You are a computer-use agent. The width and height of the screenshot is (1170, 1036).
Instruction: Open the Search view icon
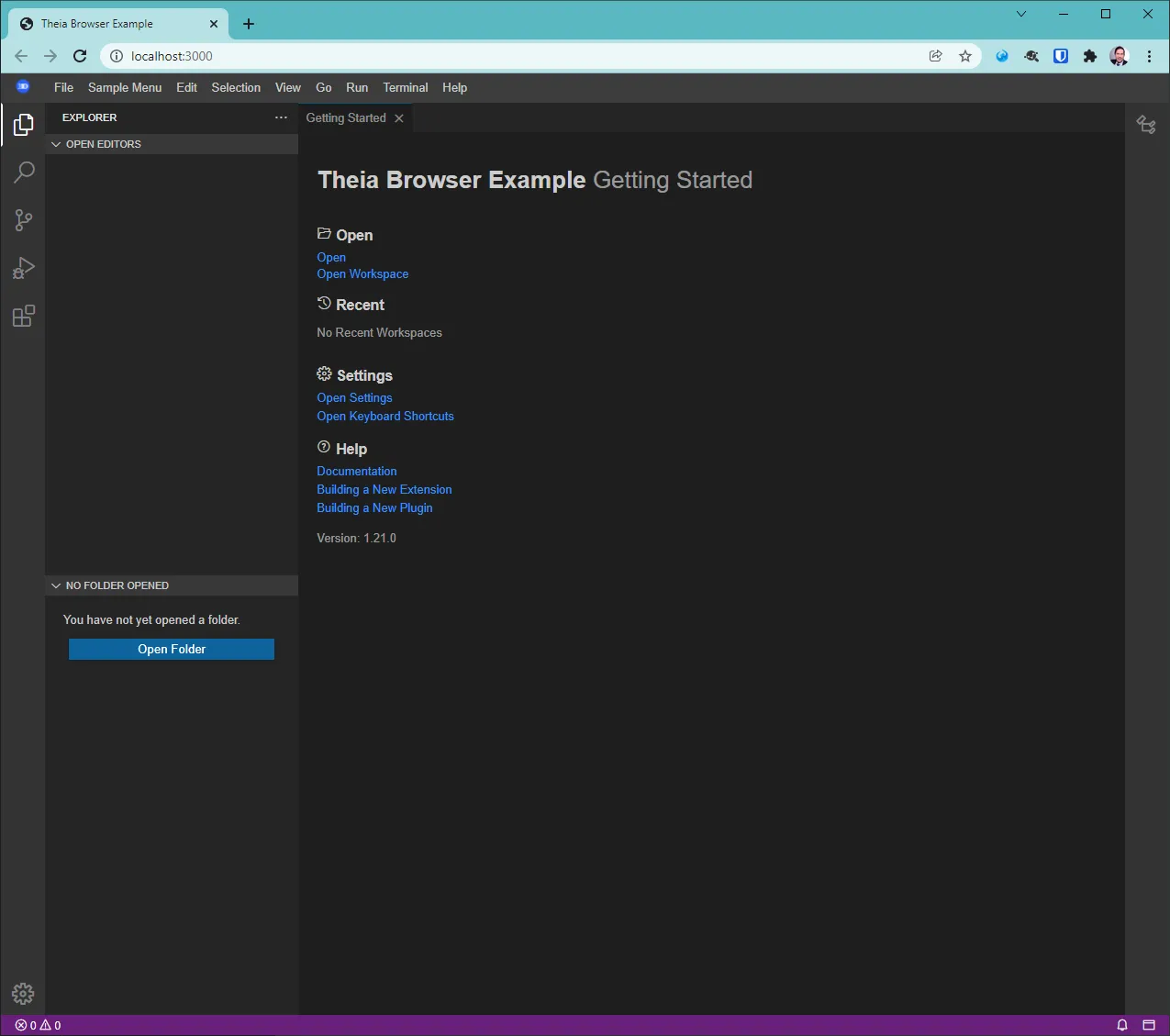click(x=24, y=173)
